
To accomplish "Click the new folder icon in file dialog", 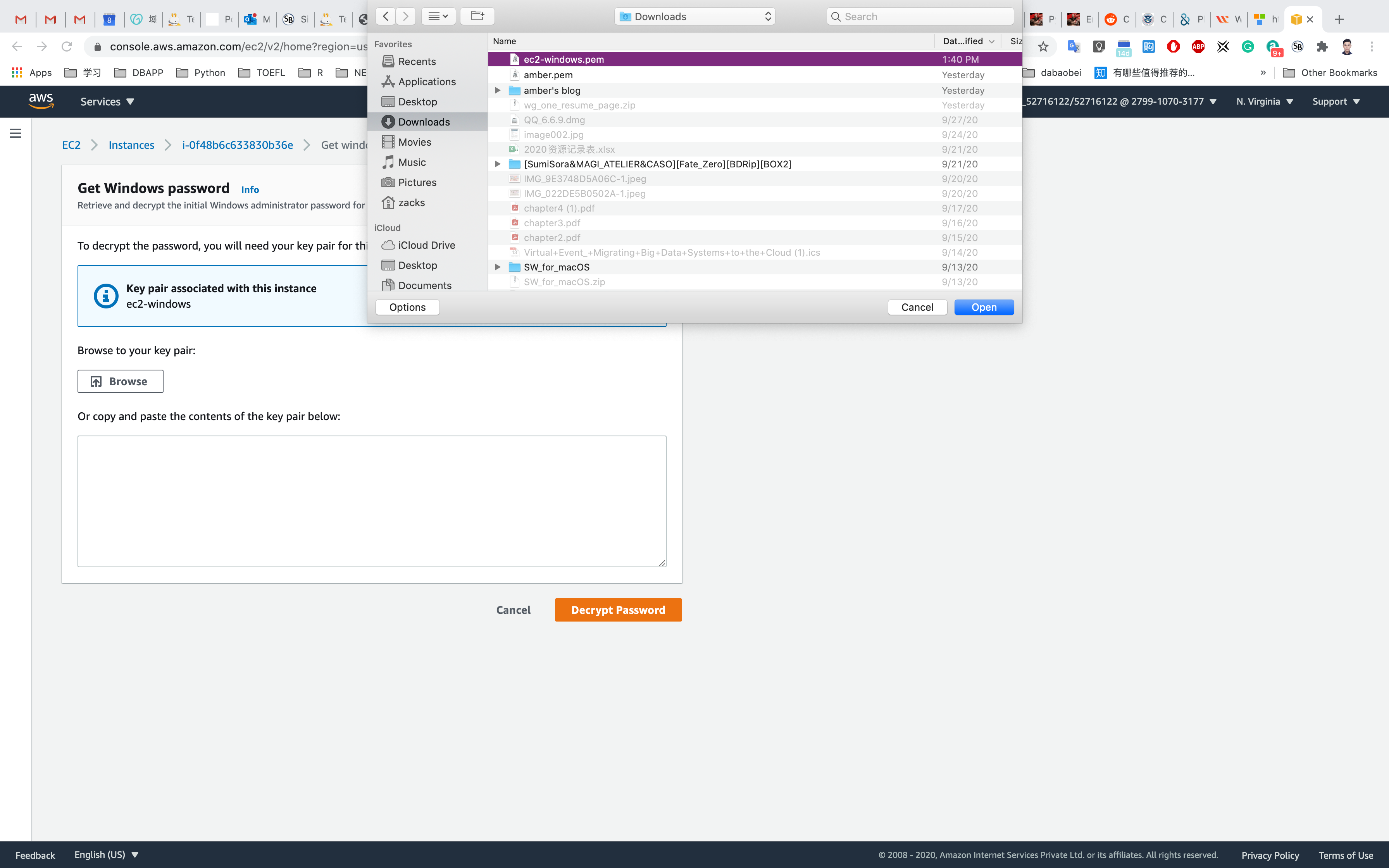I will coord(477,16).
